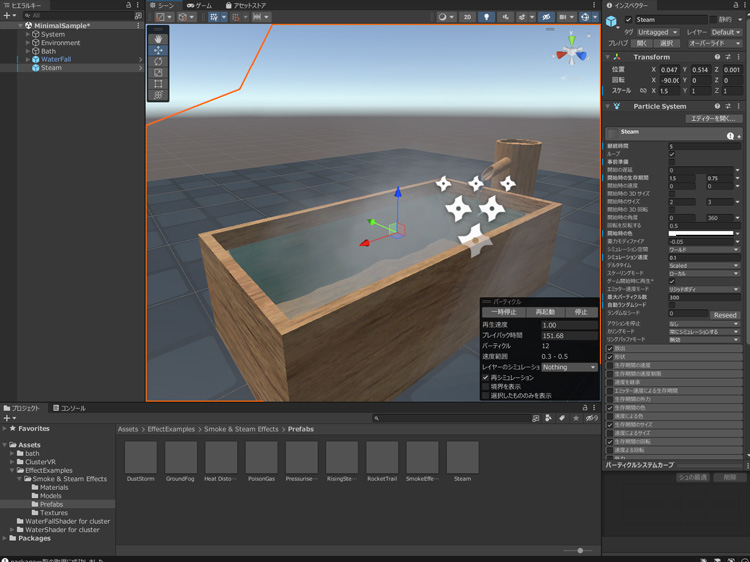
Task: Open the Nothing layer simulation dropdown
Action: click(568, 367)
